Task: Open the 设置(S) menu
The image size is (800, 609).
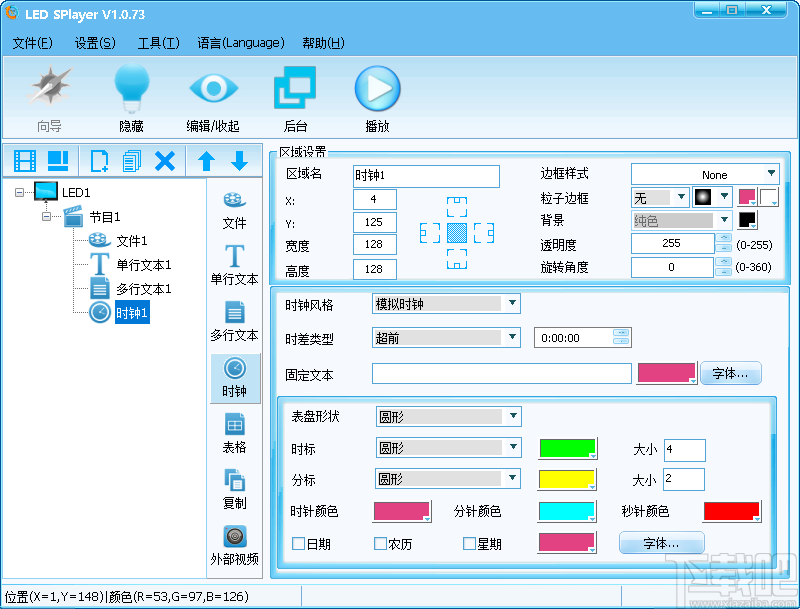Action: [94, 43]
